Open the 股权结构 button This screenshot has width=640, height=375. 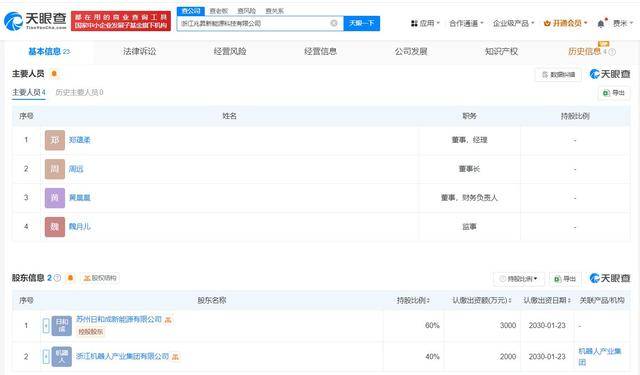100,278
